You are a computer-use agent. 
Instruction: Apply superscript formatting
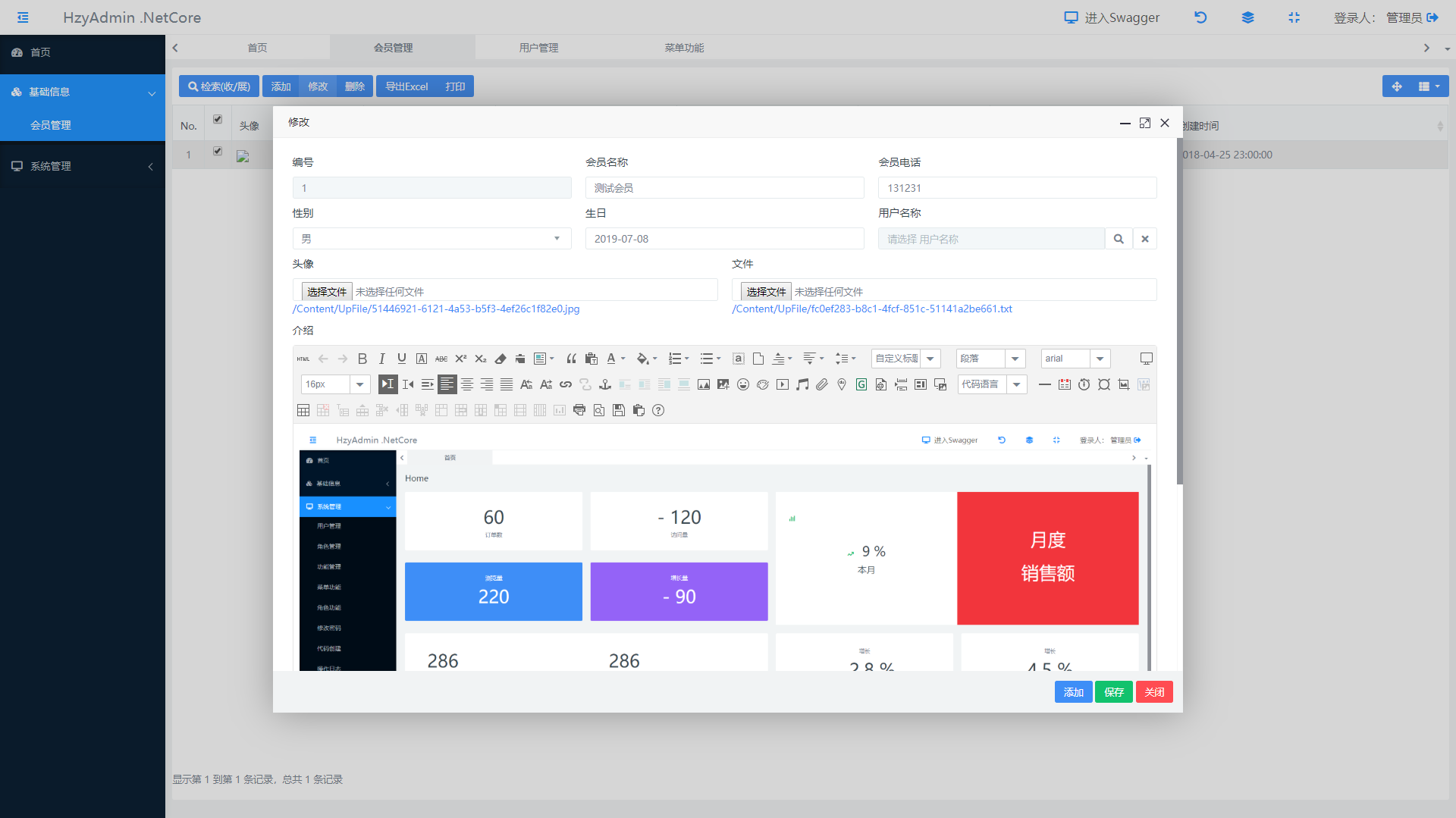pyautogui.click(x=461, y=359)
